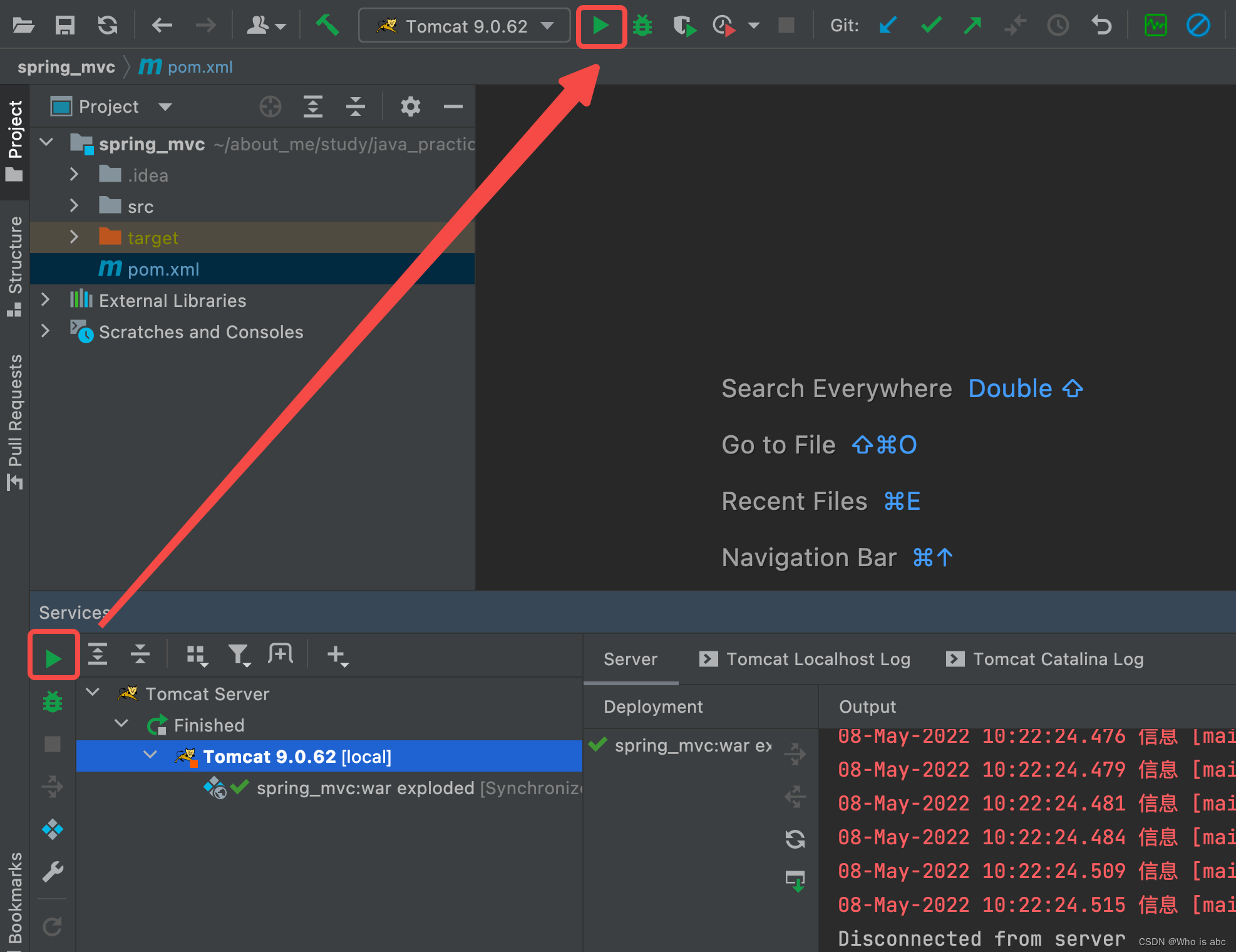This screenshot has height=952, width=1236.
Task: Open the Tomcat 9.0.62 run configuration dropdown
Action: 465,26
